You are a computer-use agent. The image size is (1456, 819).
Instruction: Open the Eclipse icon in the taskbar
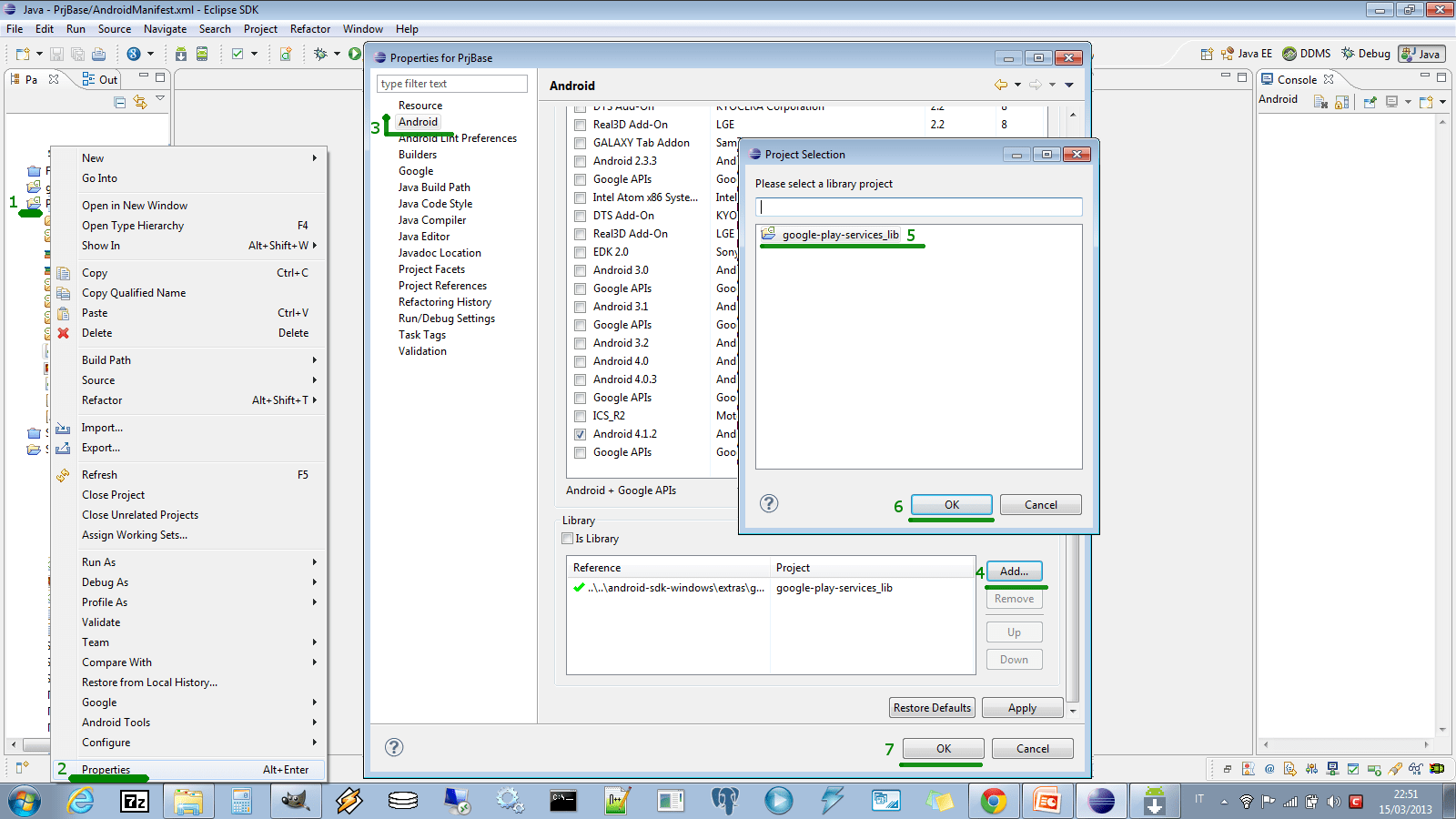pos(1101,801)
